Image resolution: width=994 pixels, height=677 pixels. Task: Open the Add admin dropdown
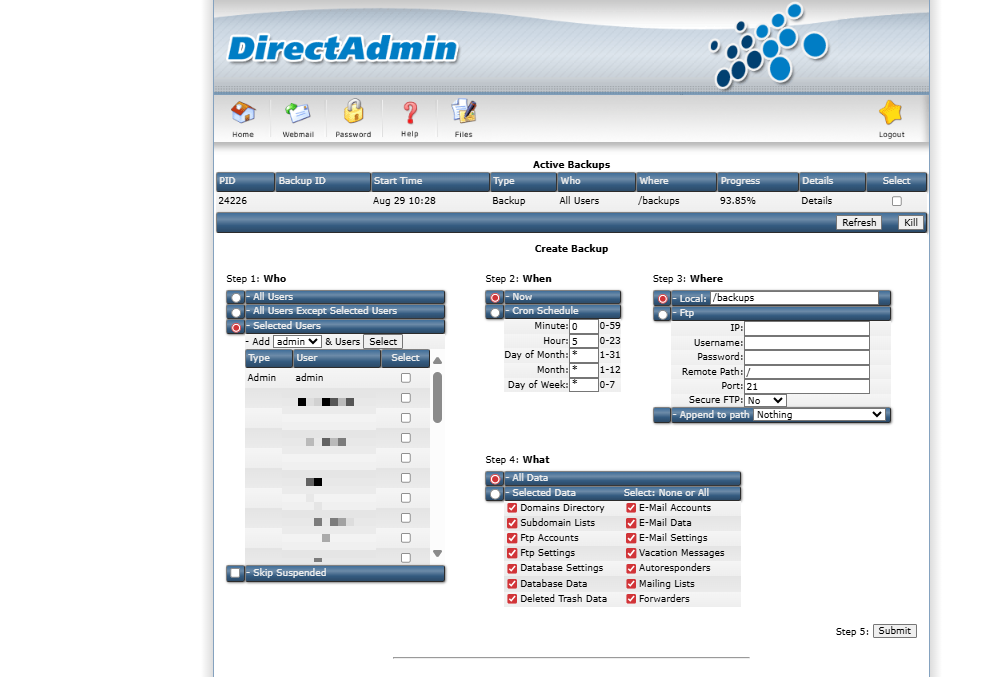[297, 342]
